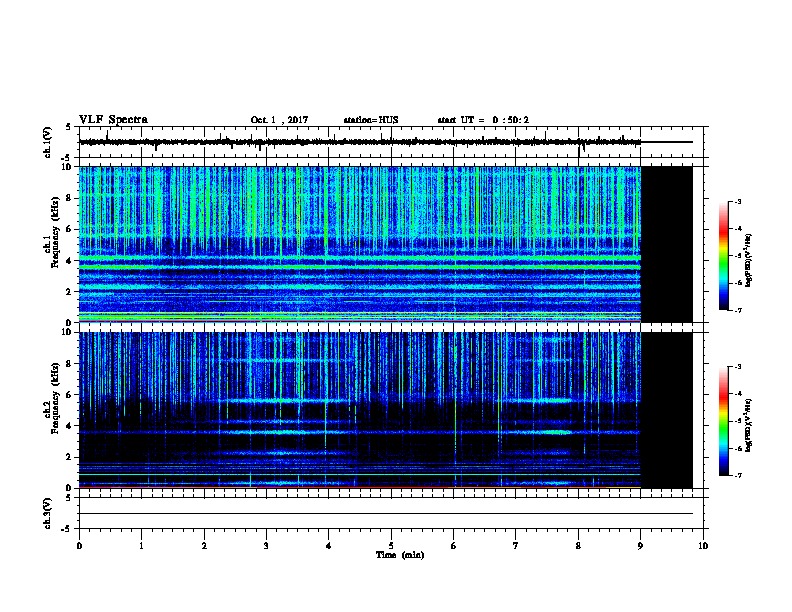Click the "9" tick label on the time axis

(x=640, y=546)
